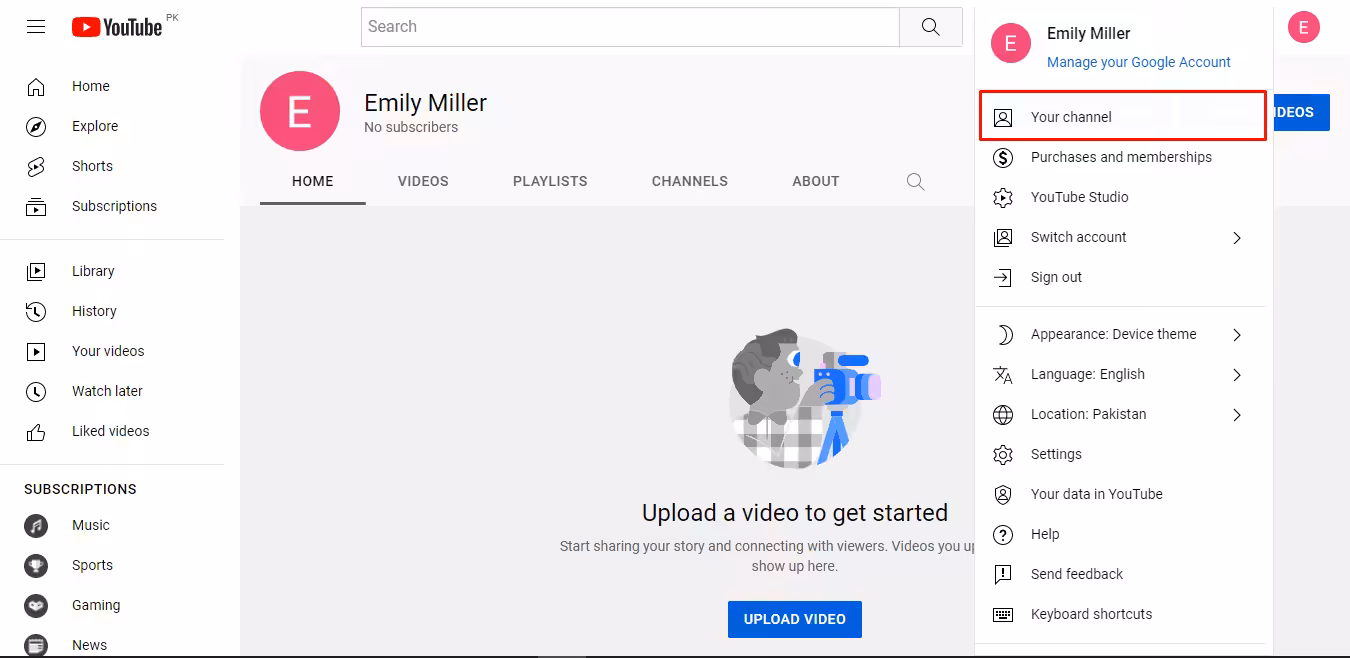Click the Your channel person icon
The image size is (1350, 658).
point(1003,117)
